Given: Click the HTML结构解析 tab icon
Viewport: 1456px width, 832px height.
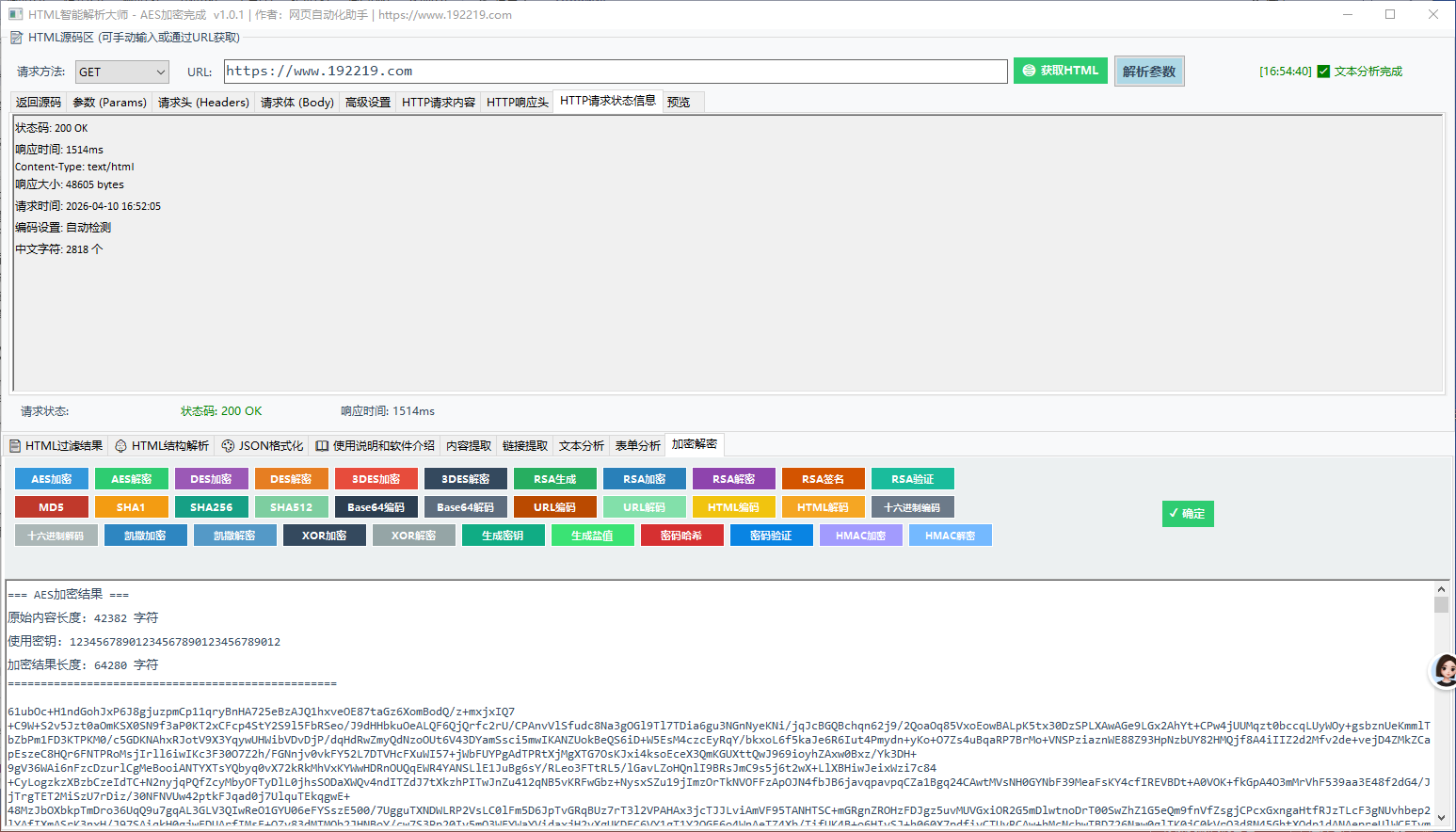Looking at the screenshot, I should (120, 446).
